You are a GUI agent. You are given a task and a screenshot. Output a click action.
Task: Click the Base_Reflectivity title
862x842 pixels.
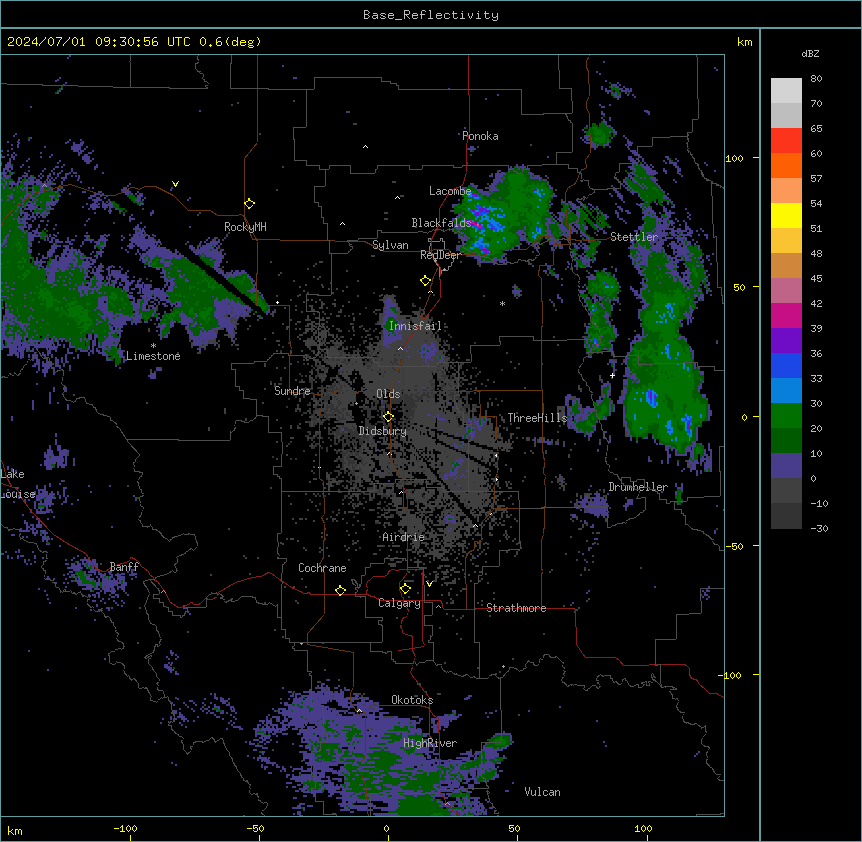point(431,15)
